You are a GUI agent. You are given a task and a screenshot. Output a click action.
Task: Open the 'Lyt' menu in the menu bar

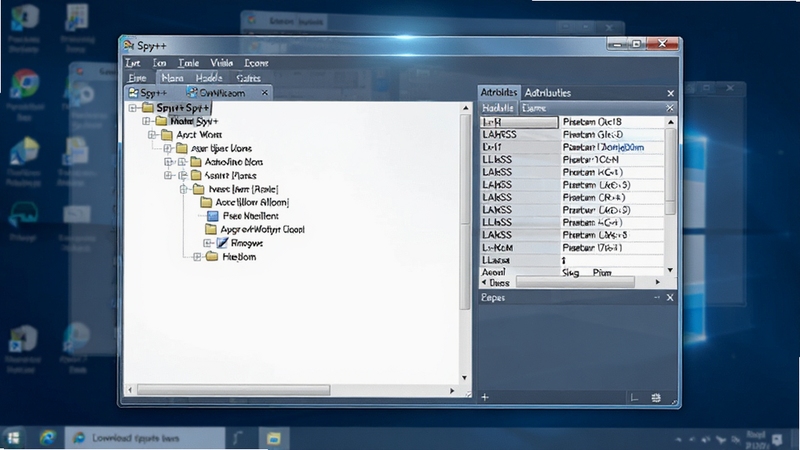coord(133,63)
